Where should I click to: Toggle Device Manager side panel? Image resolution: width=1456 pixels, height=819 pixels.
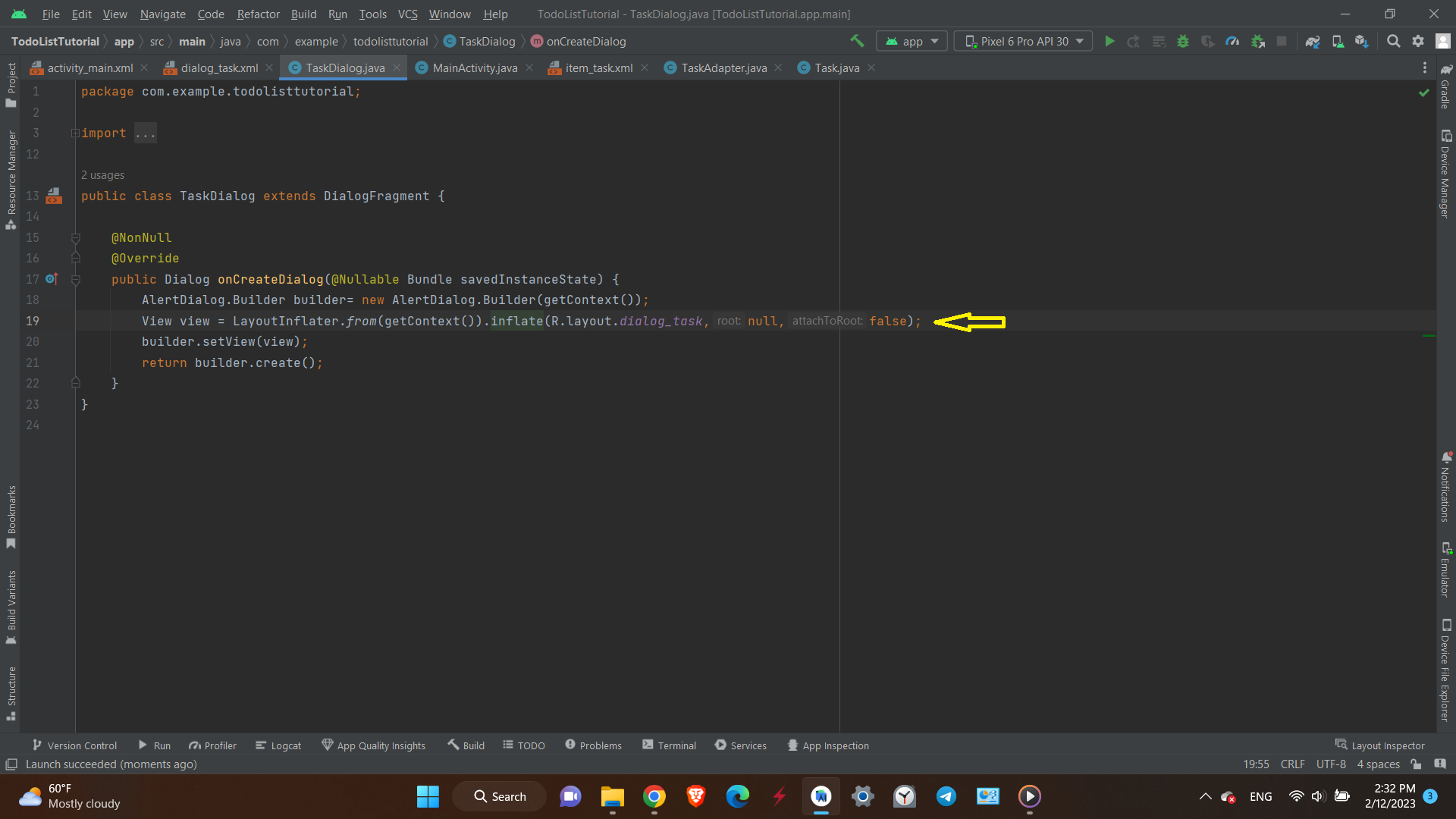[1445, 174]
